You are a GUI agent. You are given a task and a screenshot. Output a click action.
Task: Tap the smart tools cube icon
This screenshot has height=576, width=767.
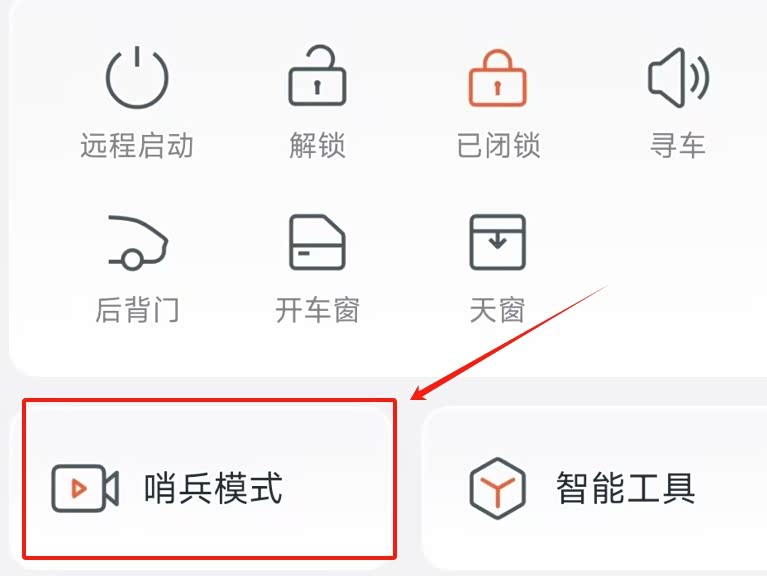[x=497, y=488]
